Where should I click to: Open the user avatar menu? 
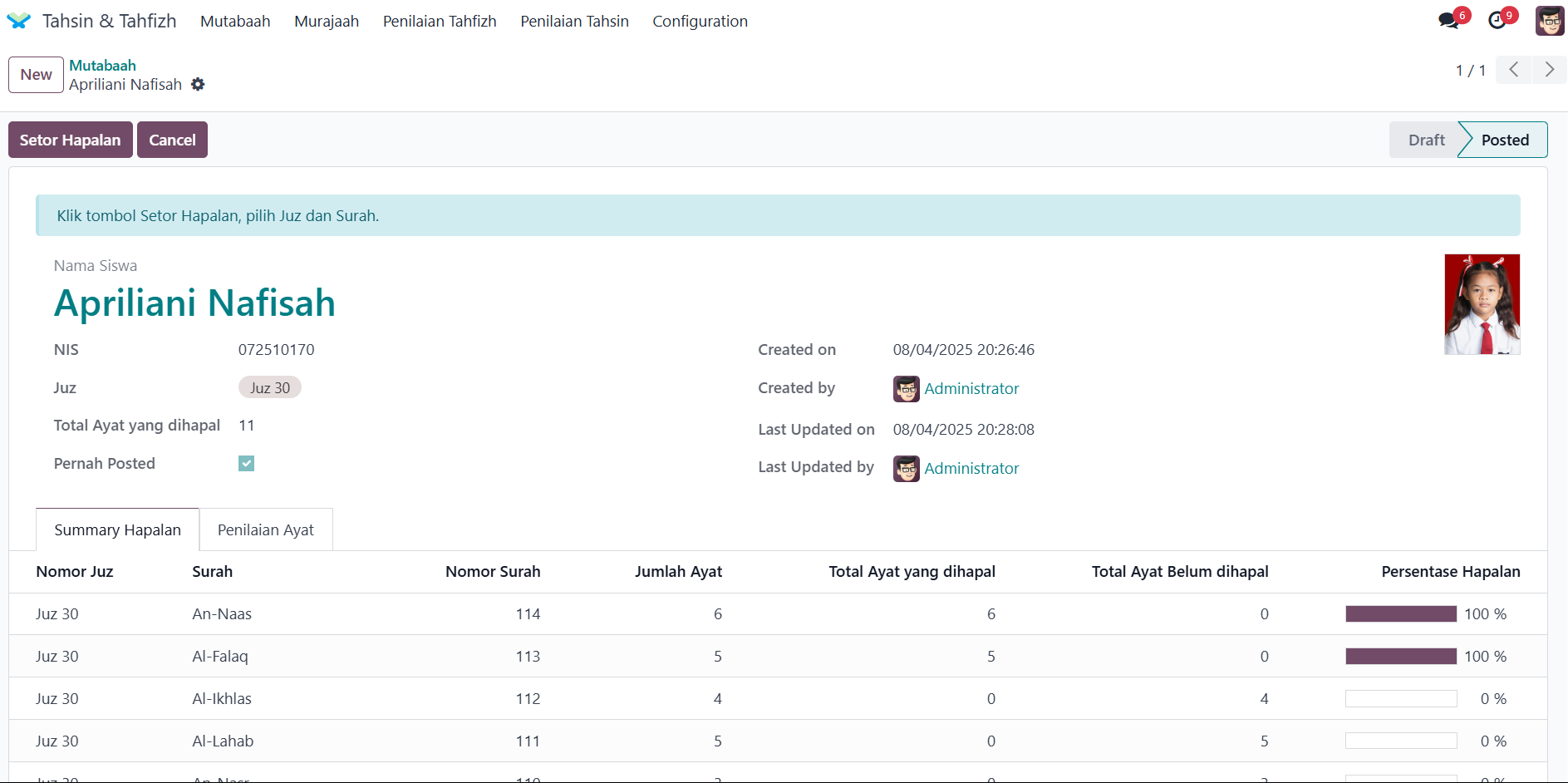click(x=1549, y=21)
